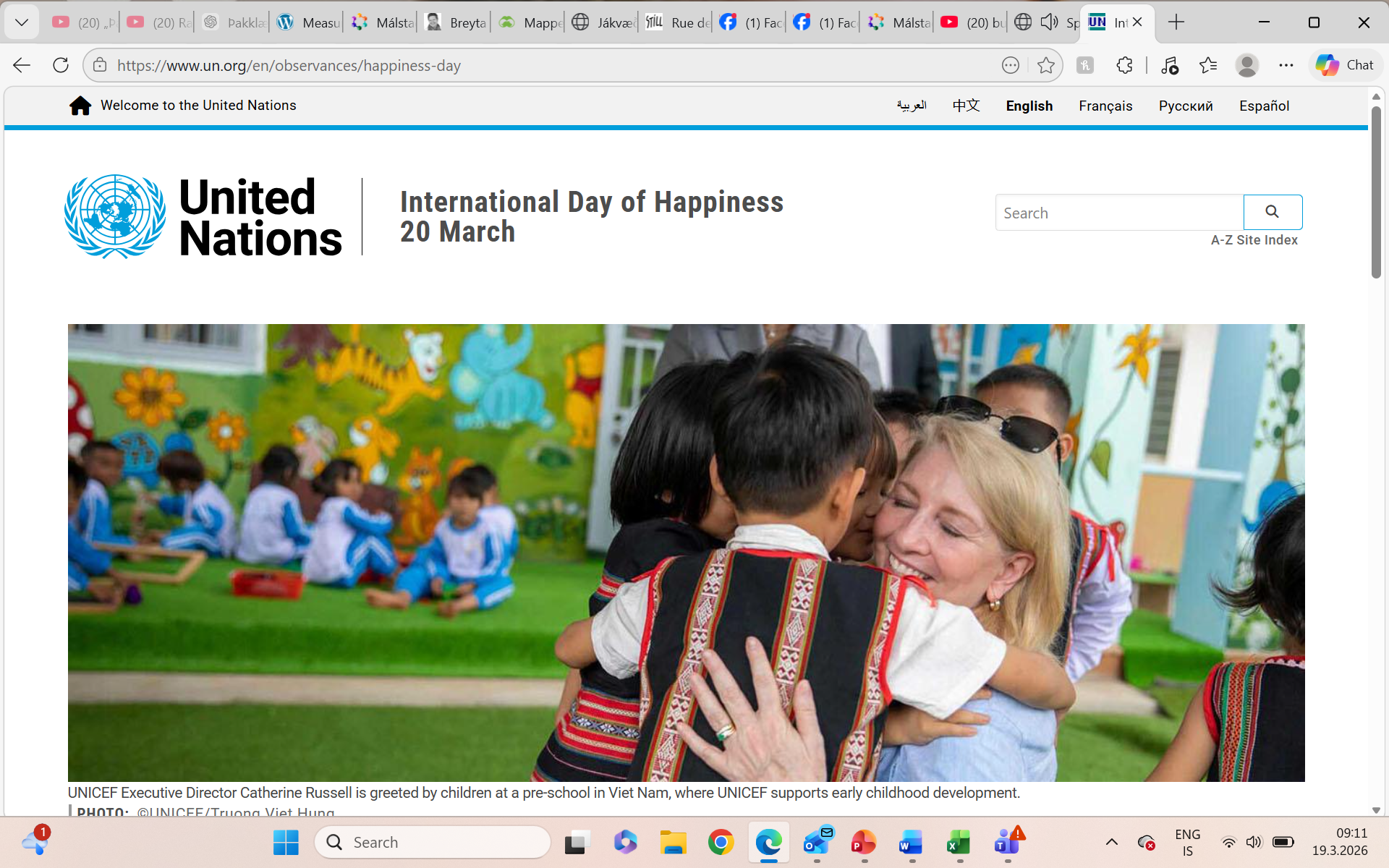Viewport: 1389px width, 868px height.
Task: Open Copilot Chat button
Action: [1345, 65]
